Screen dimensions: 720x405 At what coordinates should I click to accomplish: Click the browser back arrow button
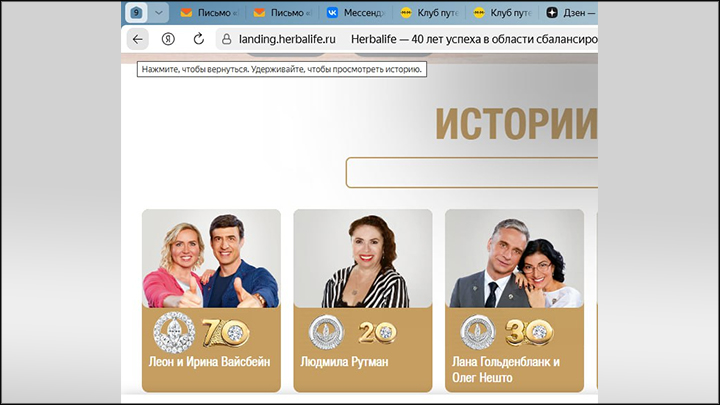pos(138,39)
